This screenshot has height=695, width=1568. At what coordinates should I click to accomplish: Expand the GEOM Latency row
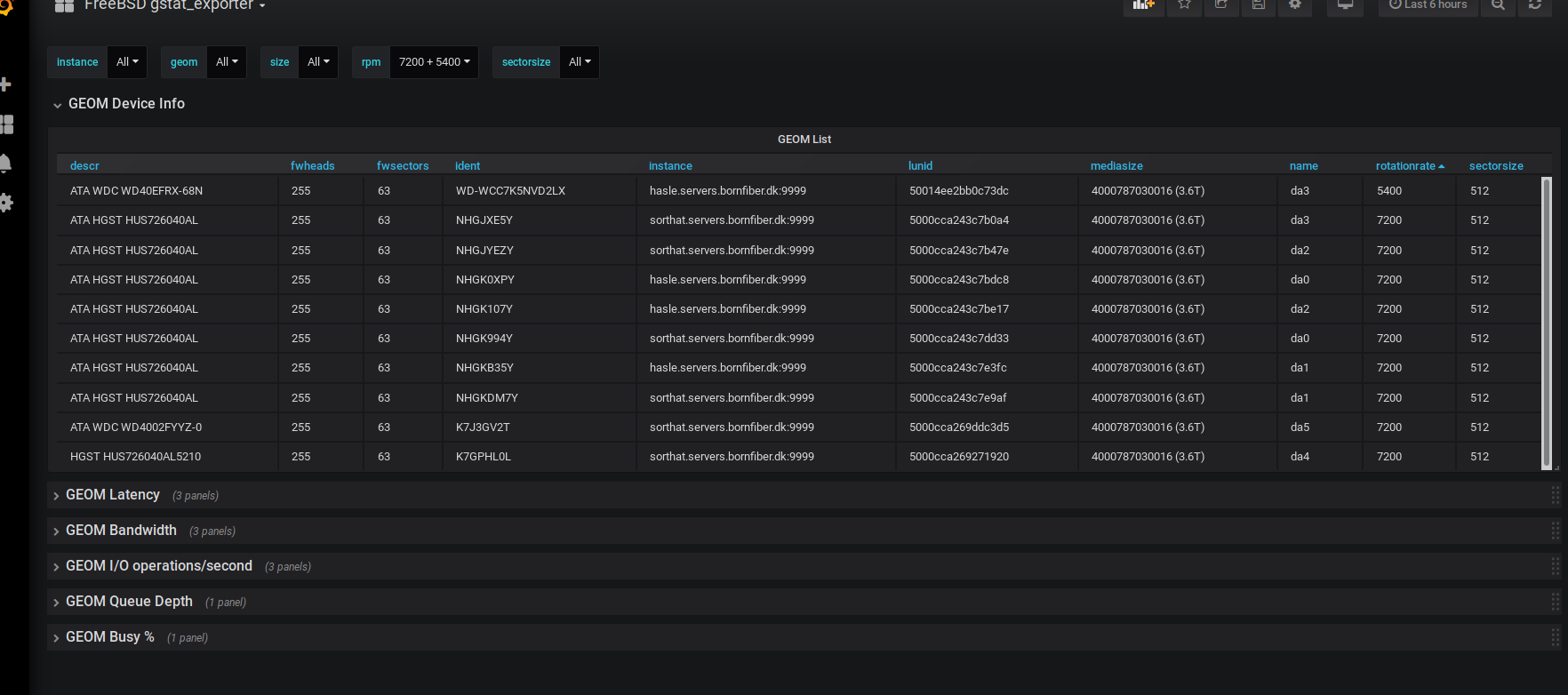click(x=112, y=495)
